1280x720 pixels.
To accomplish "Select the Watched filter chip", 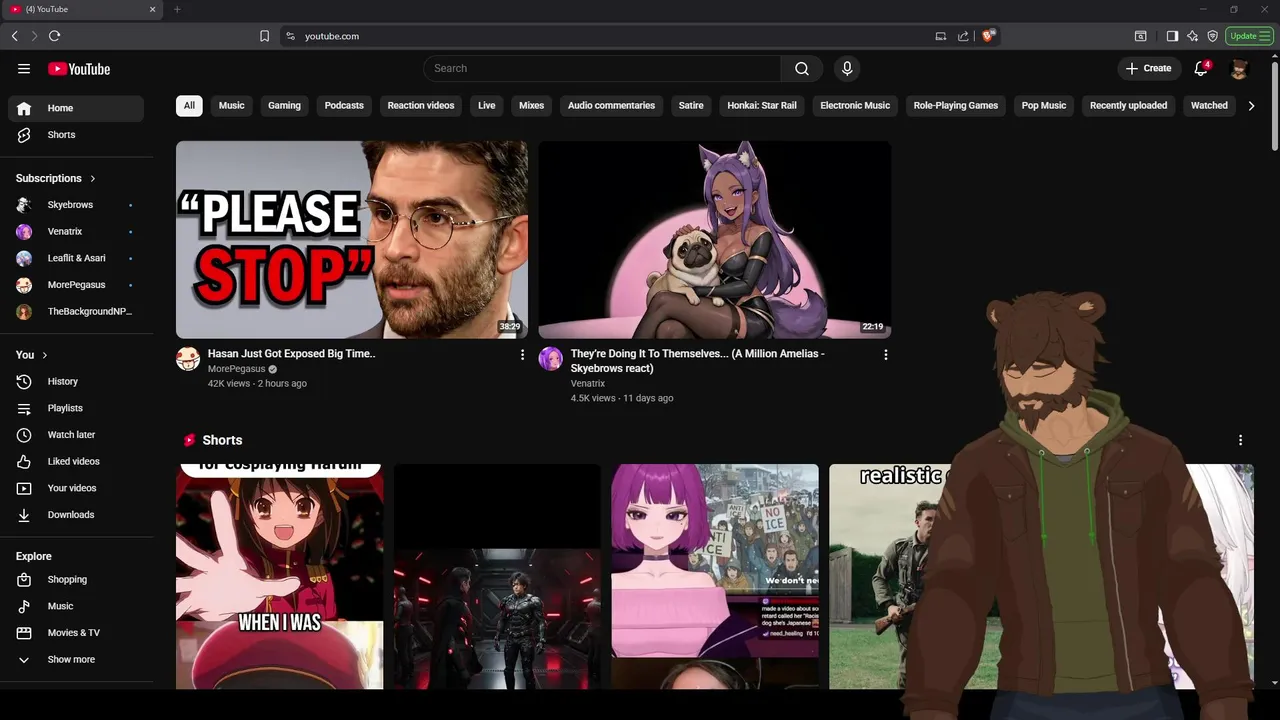I will [1209, 106].
